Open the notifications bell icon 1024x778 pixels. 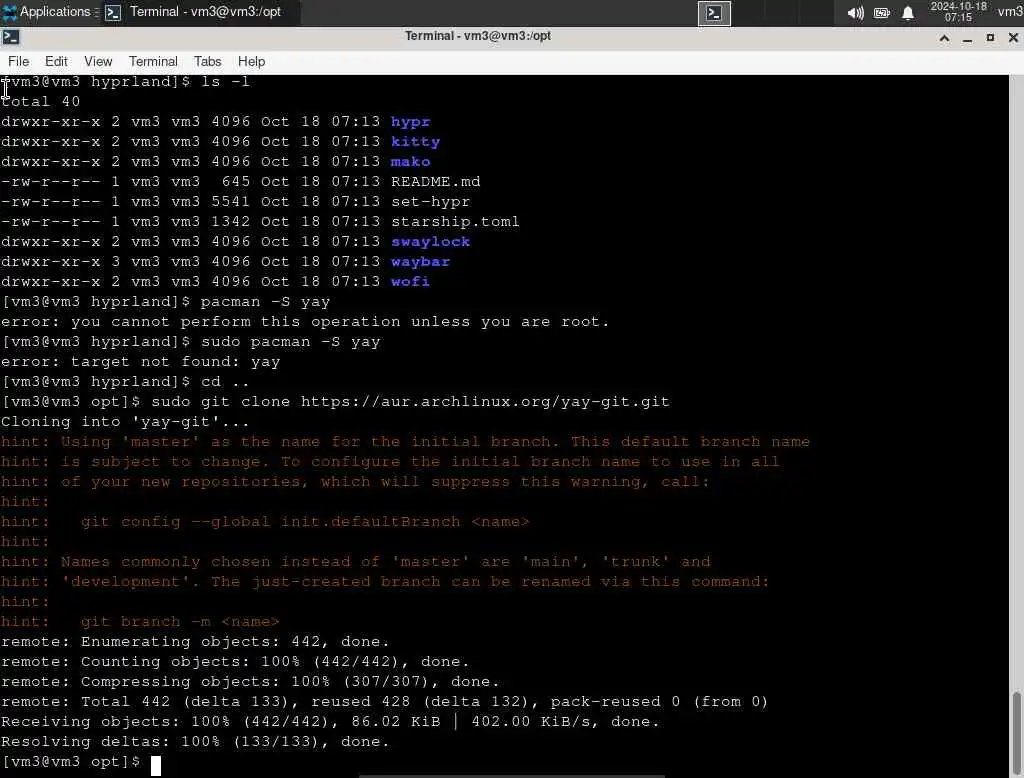pos(908,13)
